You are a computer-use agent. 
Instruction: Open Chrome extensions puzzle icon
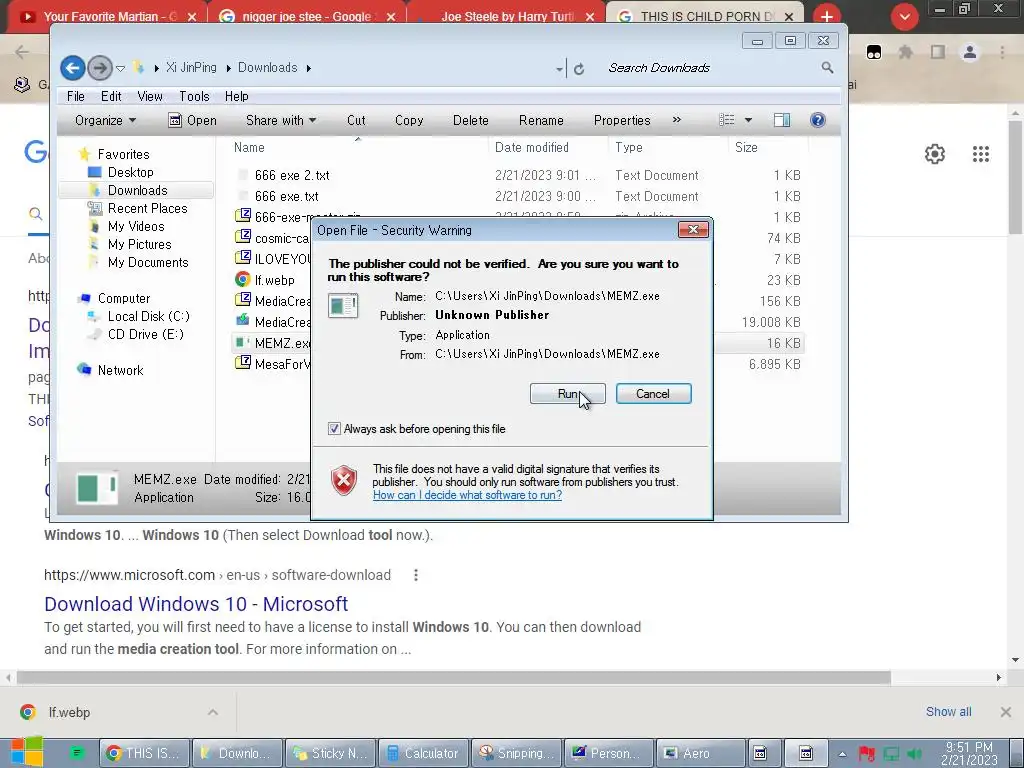click(905, 52)
